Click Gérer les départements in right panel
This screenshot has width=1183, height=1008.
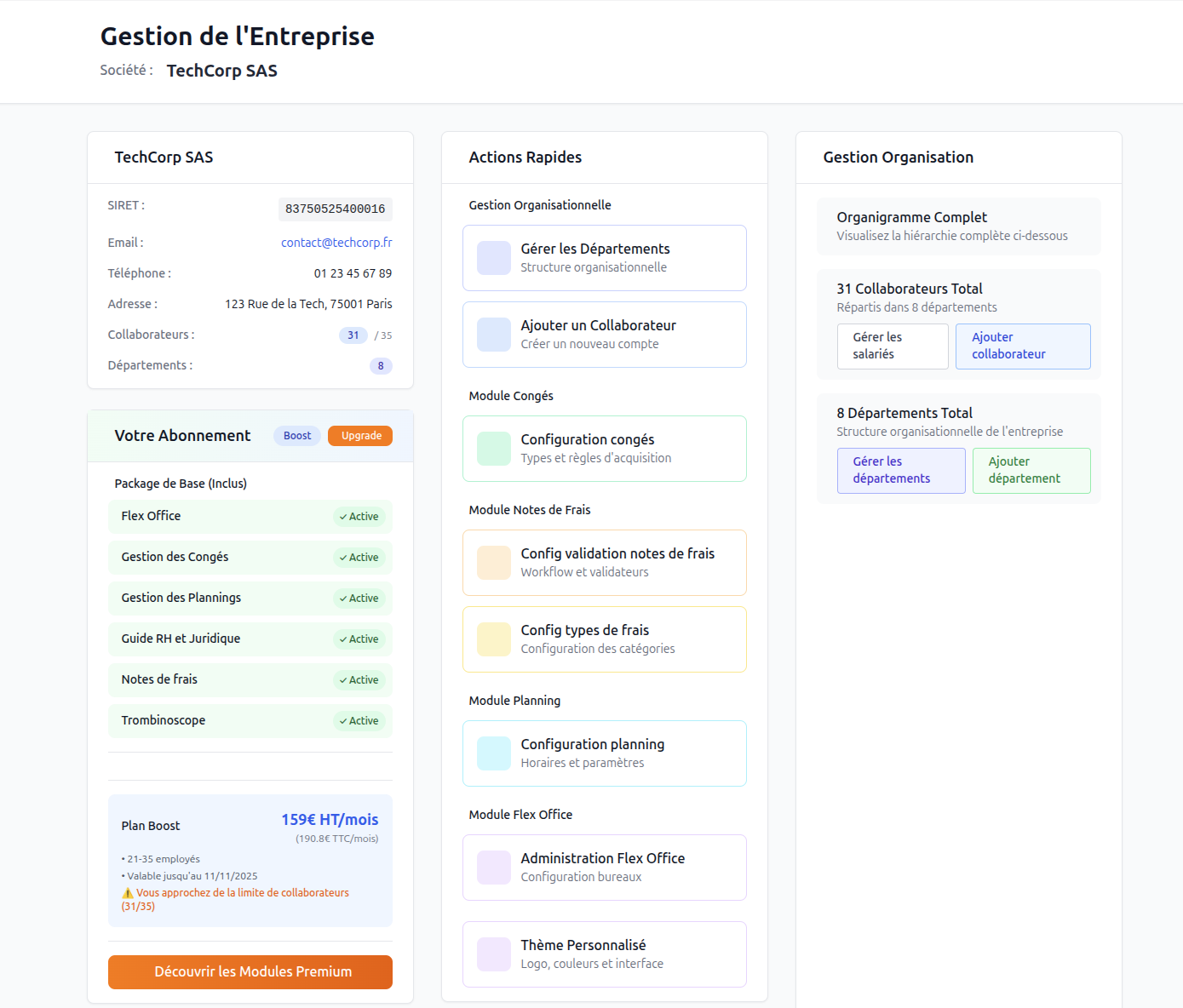click(x=900, y=471)
